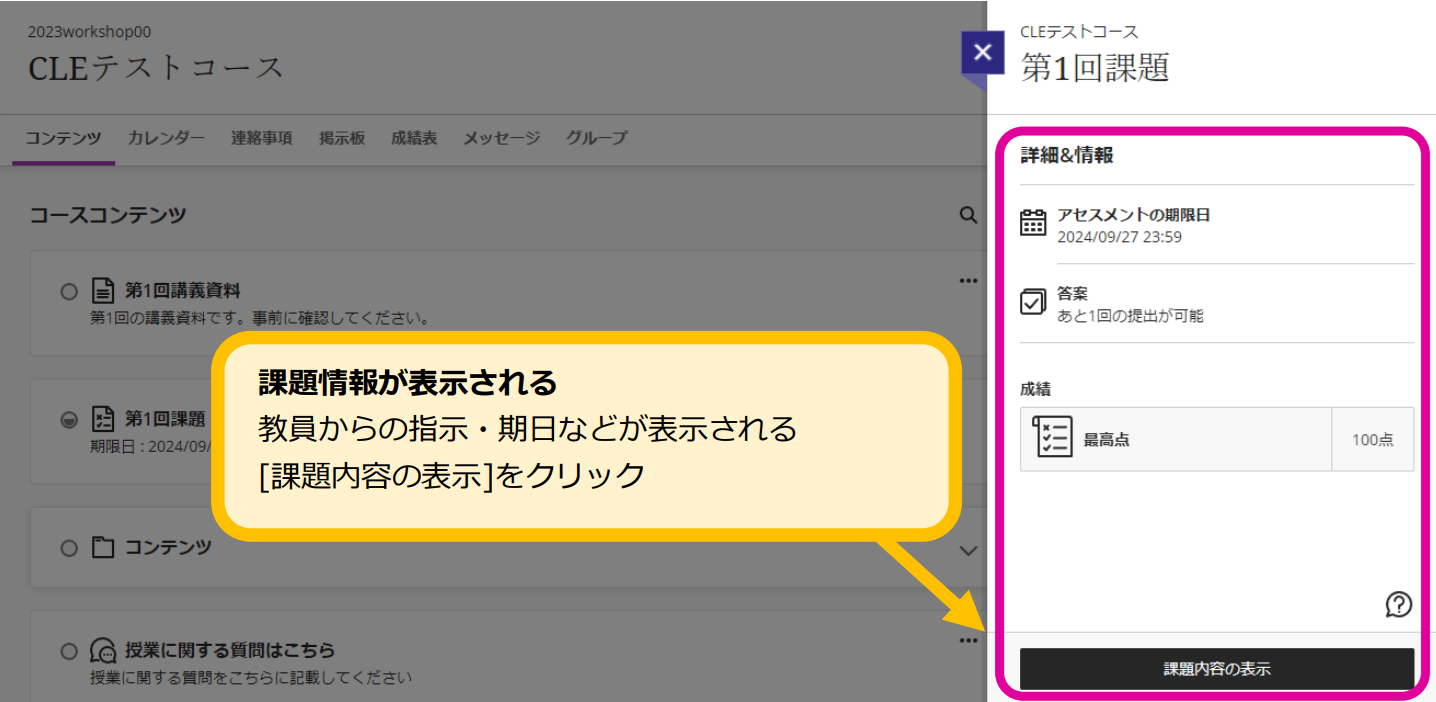
Task: Open the help question mark icon
Action: (1398, 604)
